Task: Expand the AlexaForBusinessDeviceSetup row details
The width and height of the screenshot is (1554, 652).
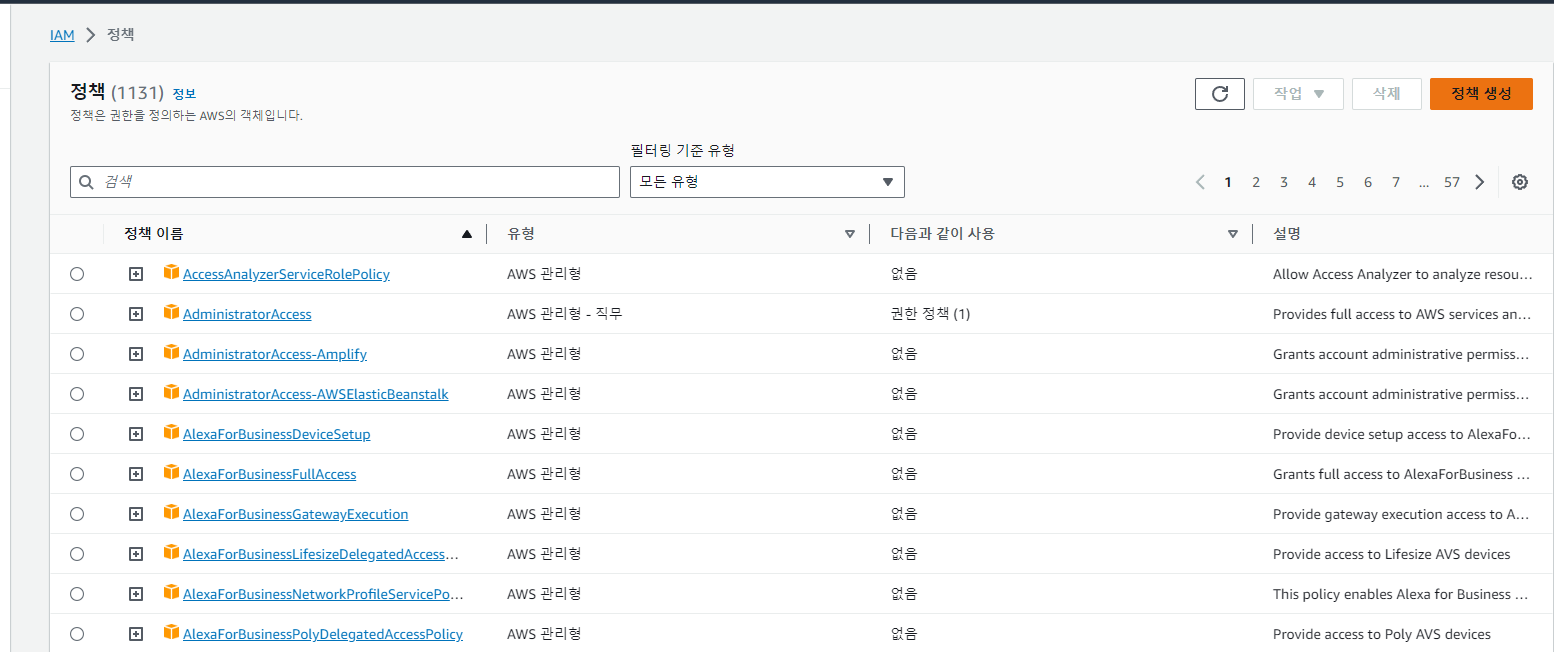Action: [136, 434]
